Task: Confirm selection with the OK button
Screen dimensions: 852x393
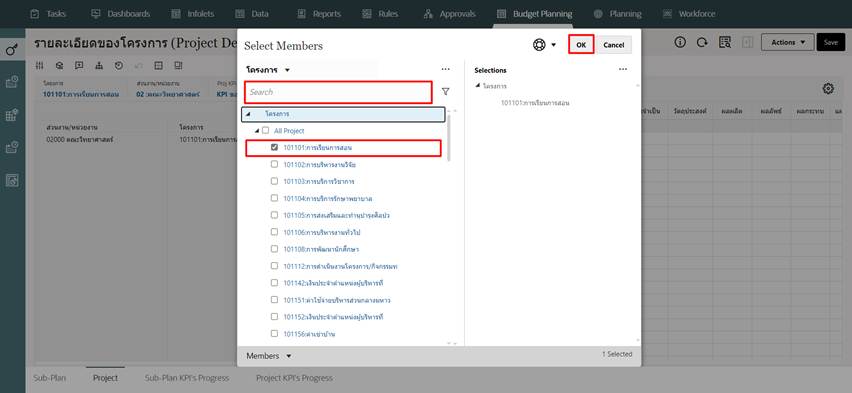Action: [x=581, y=45]
